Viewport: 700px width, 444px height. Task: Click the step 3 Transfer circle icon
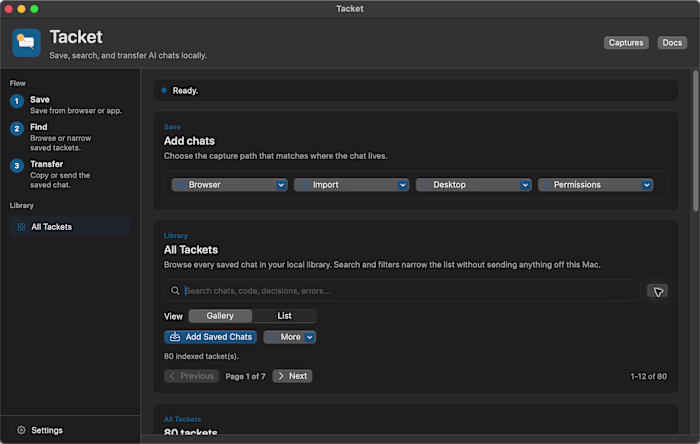pos(17,166)
